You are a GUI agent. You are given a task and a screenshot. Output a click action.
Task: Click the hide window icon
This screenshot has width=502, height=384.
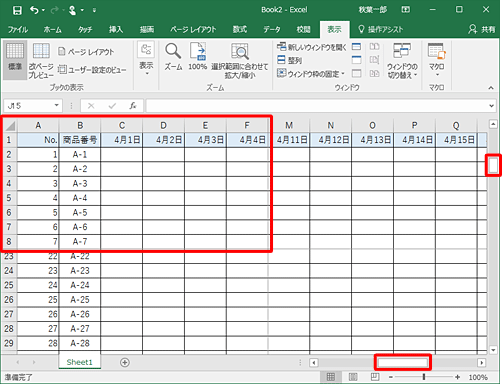pos(356,60)
